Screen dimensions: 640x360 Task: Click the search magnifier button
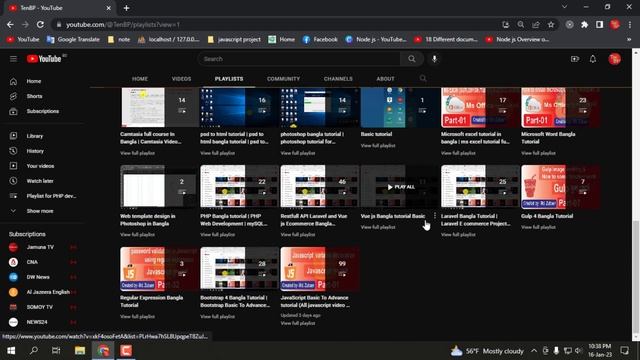(412, 59)
